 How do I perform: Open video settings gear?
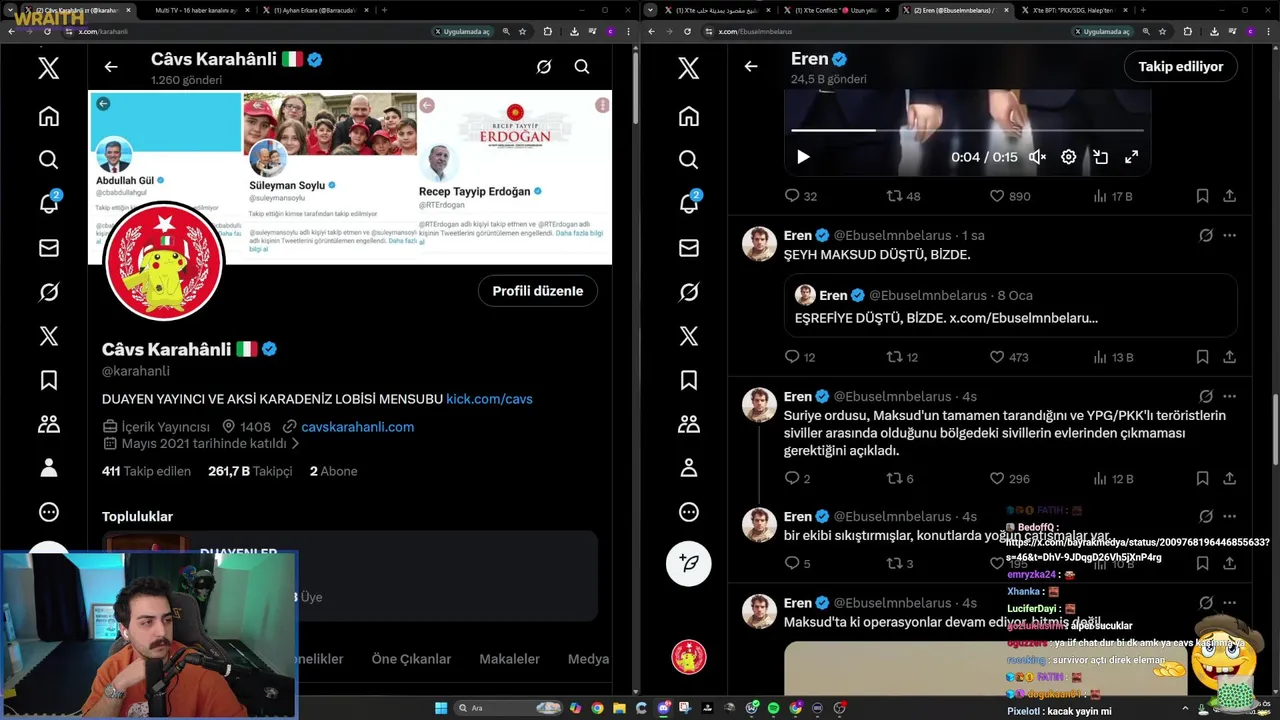(1069, 157)
